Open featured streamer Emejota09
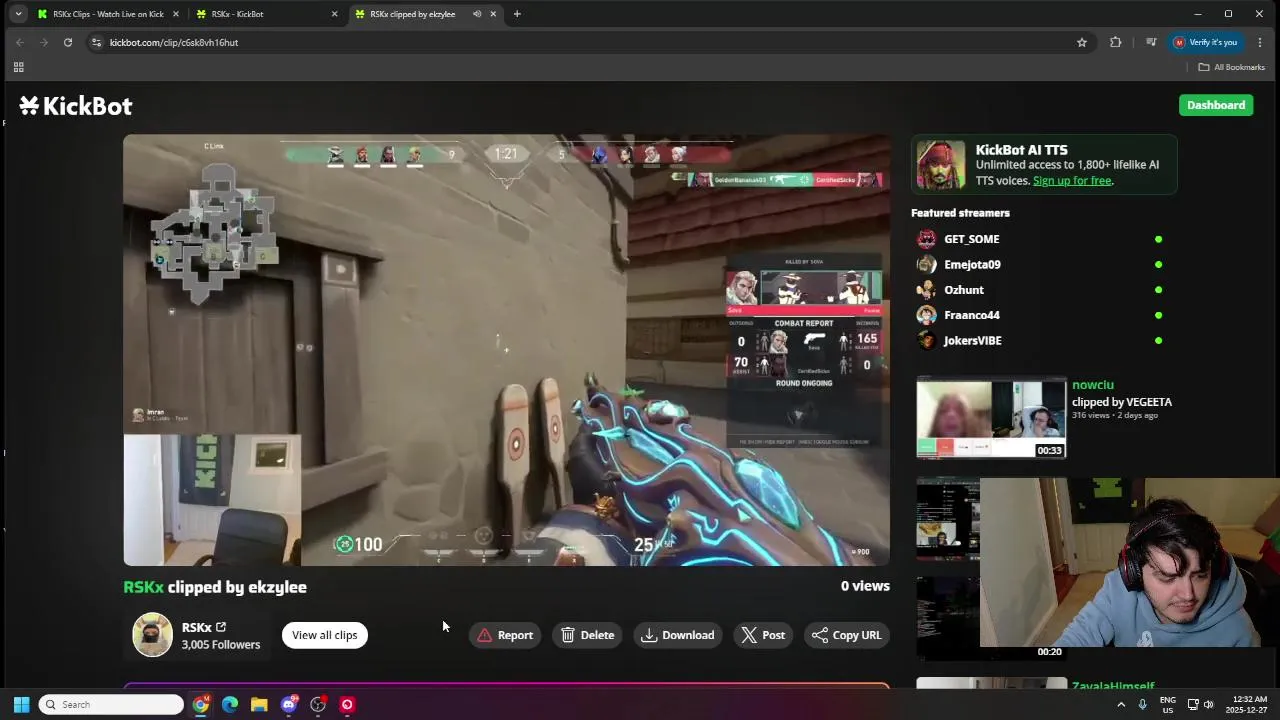 pyautogui.click(x=972, y=264)
